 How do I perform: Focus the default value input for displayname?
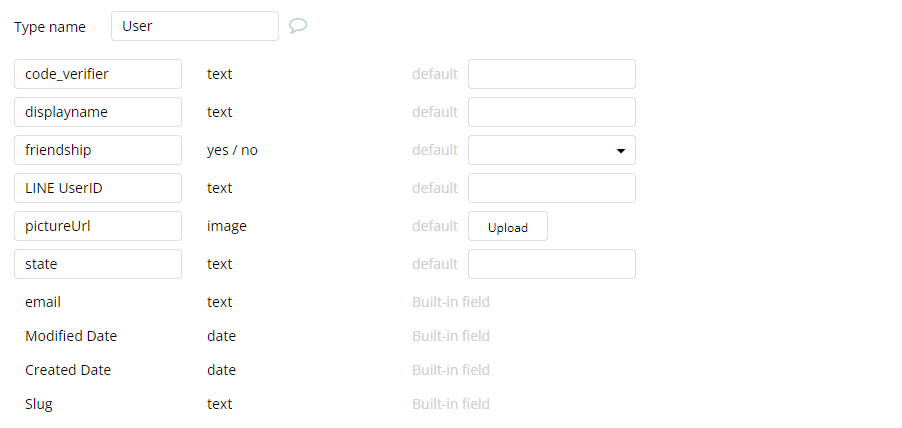[552, 112]
